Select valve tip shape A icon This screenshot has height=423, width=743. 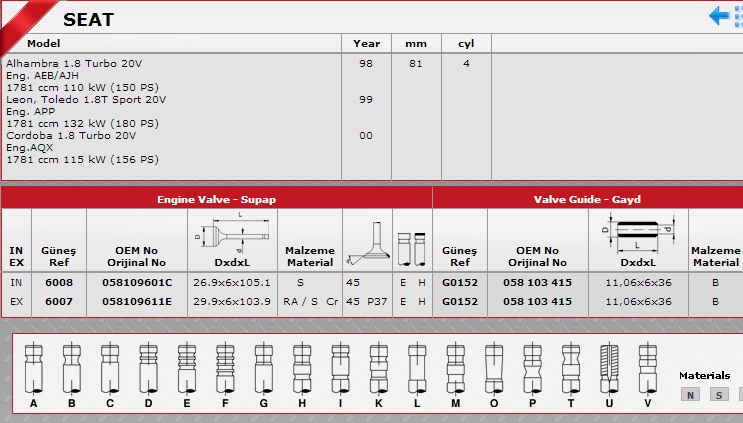pyautogui.click(x=34, y=369)
